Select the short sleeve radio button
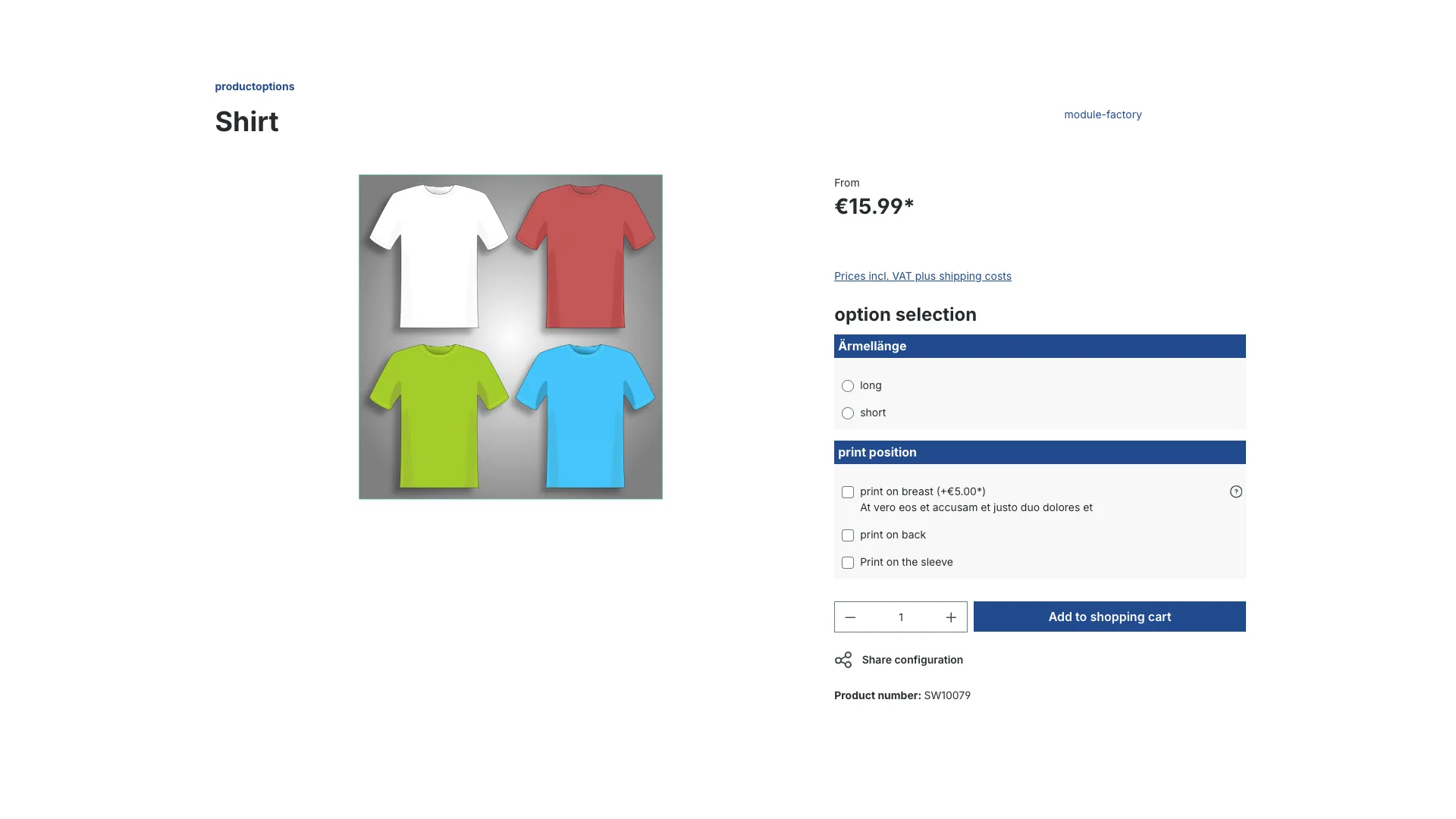This screenshot has height=819, width=1456. (847, 413)
